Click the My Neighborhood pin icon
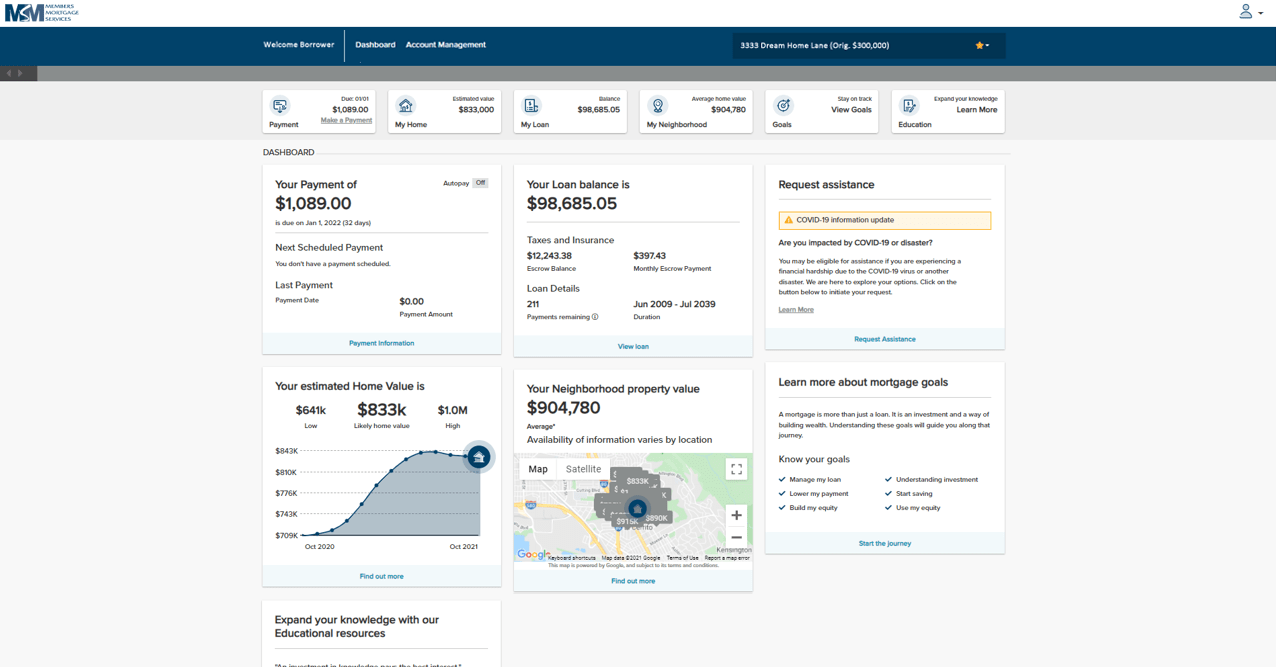1276x667 pixels. 657,105
